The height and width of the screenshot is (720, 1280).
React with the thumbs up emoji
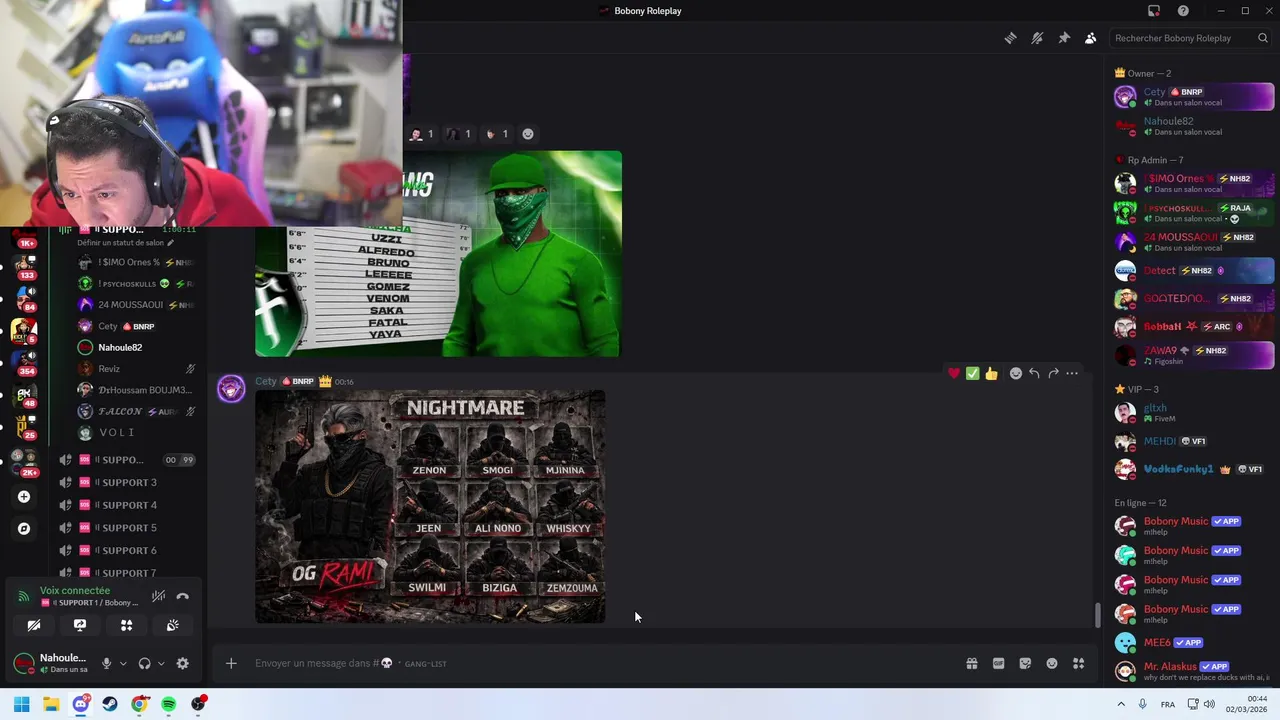point(991,373)
